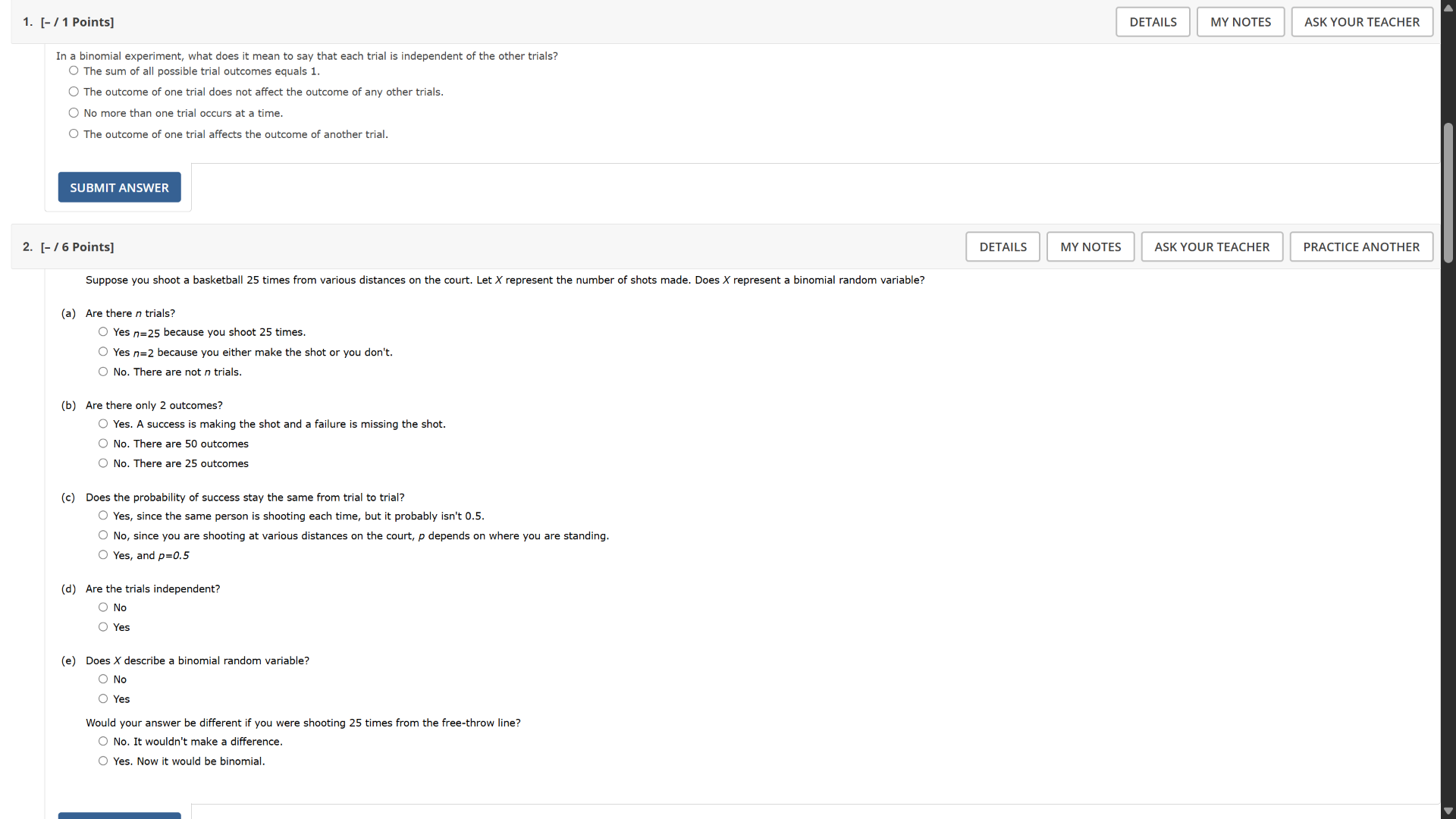1456x819 pixels.
Task: Select 'Yes. A success is making the shot'
Action: click(103, 424)
